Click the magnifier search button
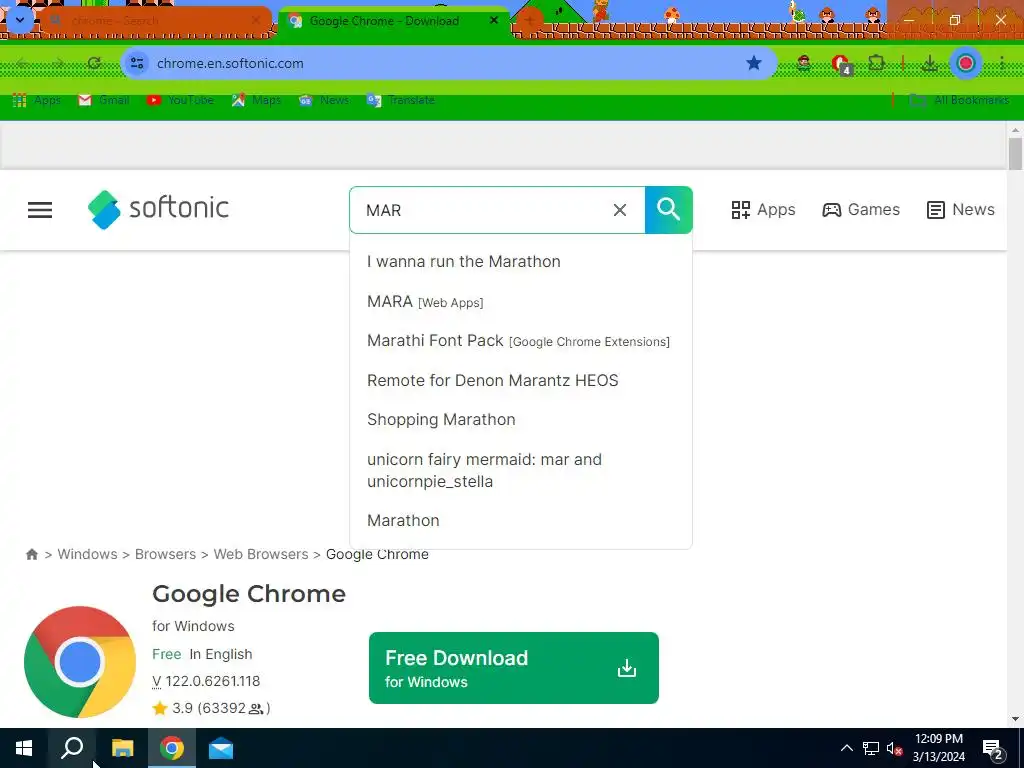 [668, 210]
